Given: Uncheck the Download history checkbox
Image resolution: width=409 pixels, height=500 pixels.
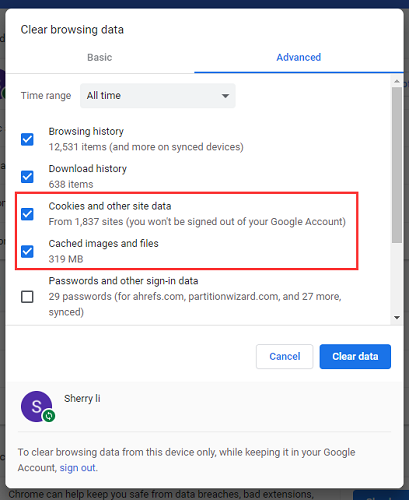Looking at the screenshot, I should click(27, 177).
